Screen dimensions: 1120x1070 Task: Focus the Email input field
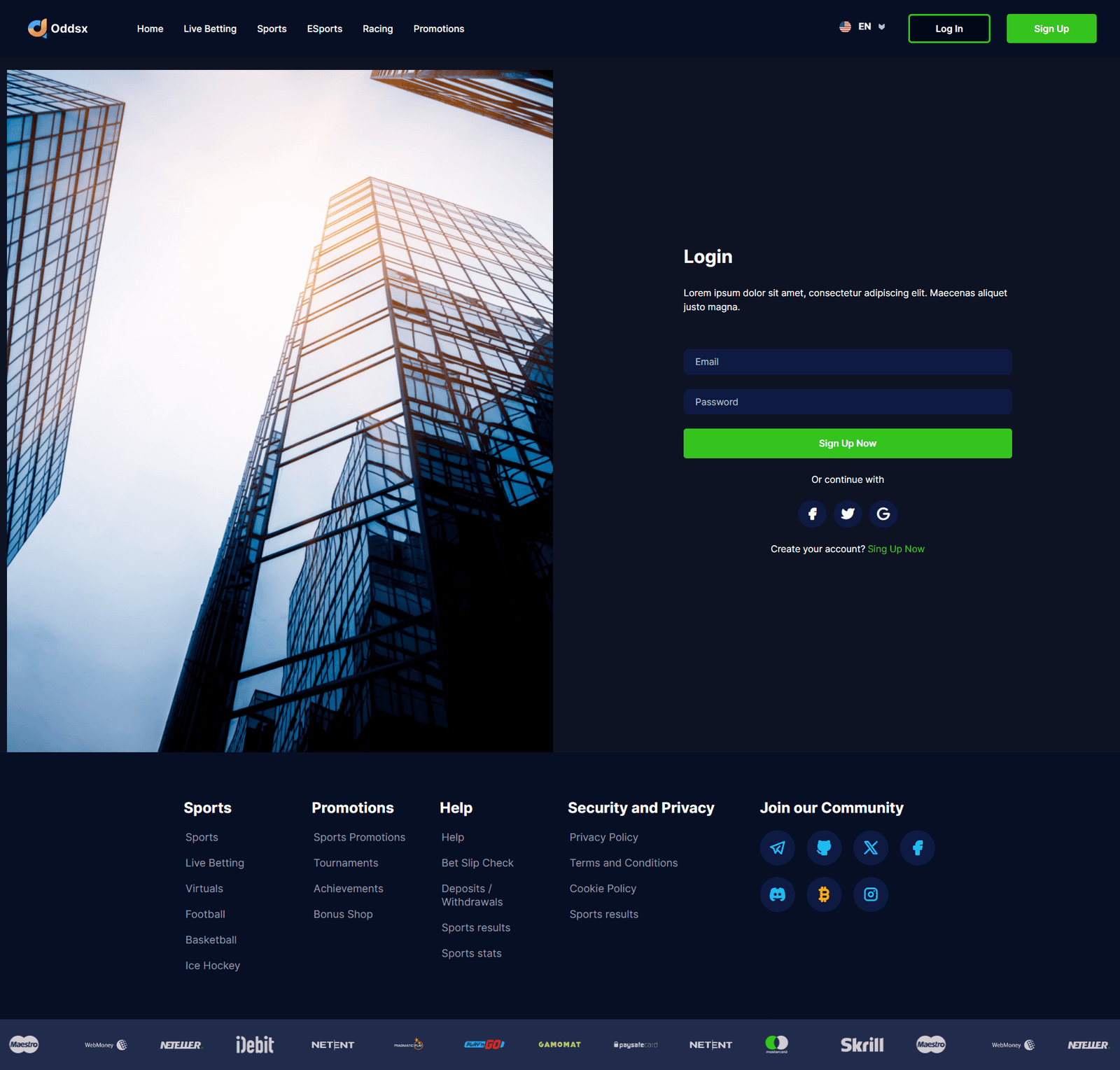click(x=847, y=362)
